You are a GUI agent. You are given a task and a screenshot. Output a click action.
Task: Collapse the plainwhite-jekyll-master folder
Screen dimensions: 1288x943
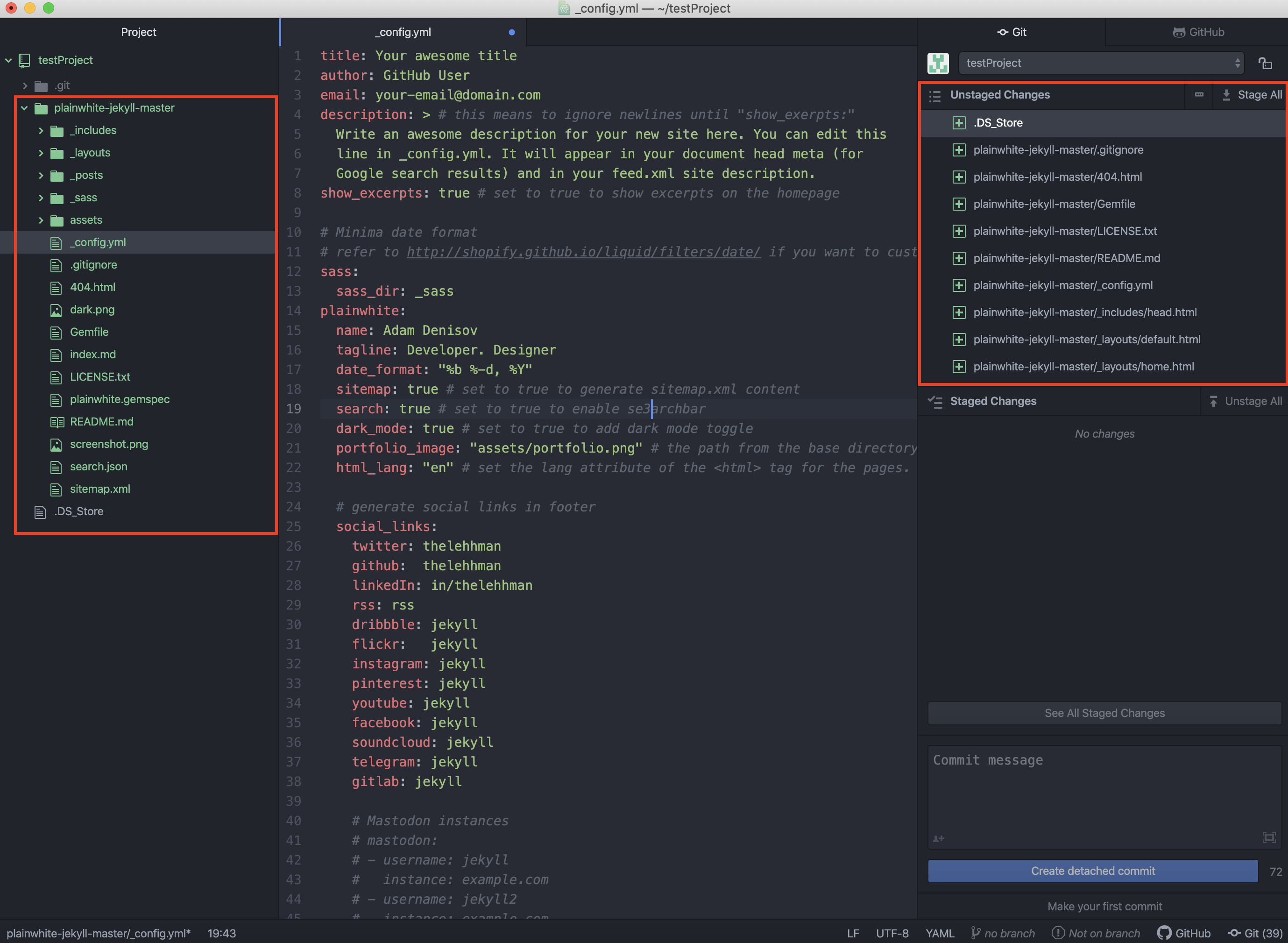[x=25, y=108]
